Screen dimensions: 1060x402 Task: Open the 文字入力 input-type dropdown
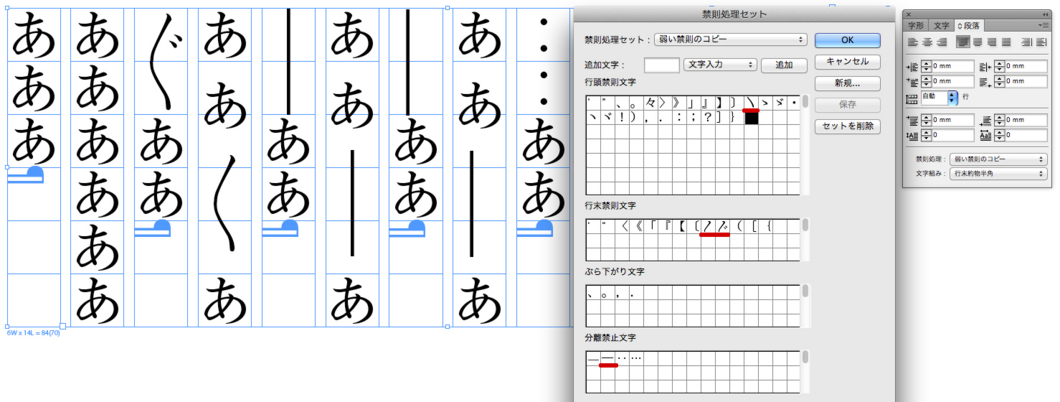pos(719,65)
